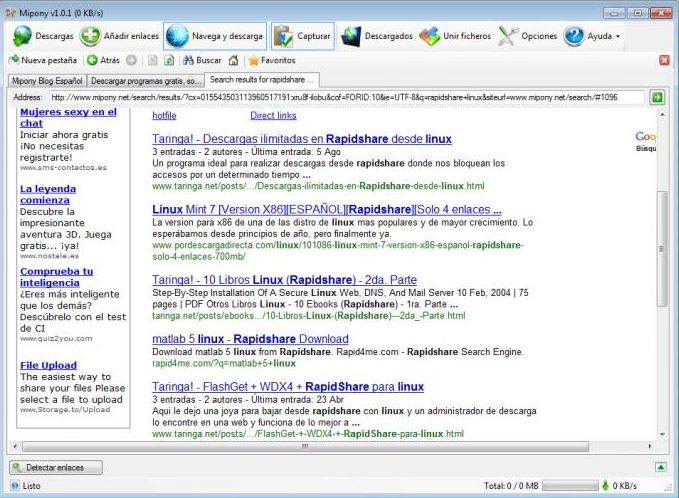The image size is (679, 498).
Task: Select the Search results for rapidshare tab
Action: [262, 80]
